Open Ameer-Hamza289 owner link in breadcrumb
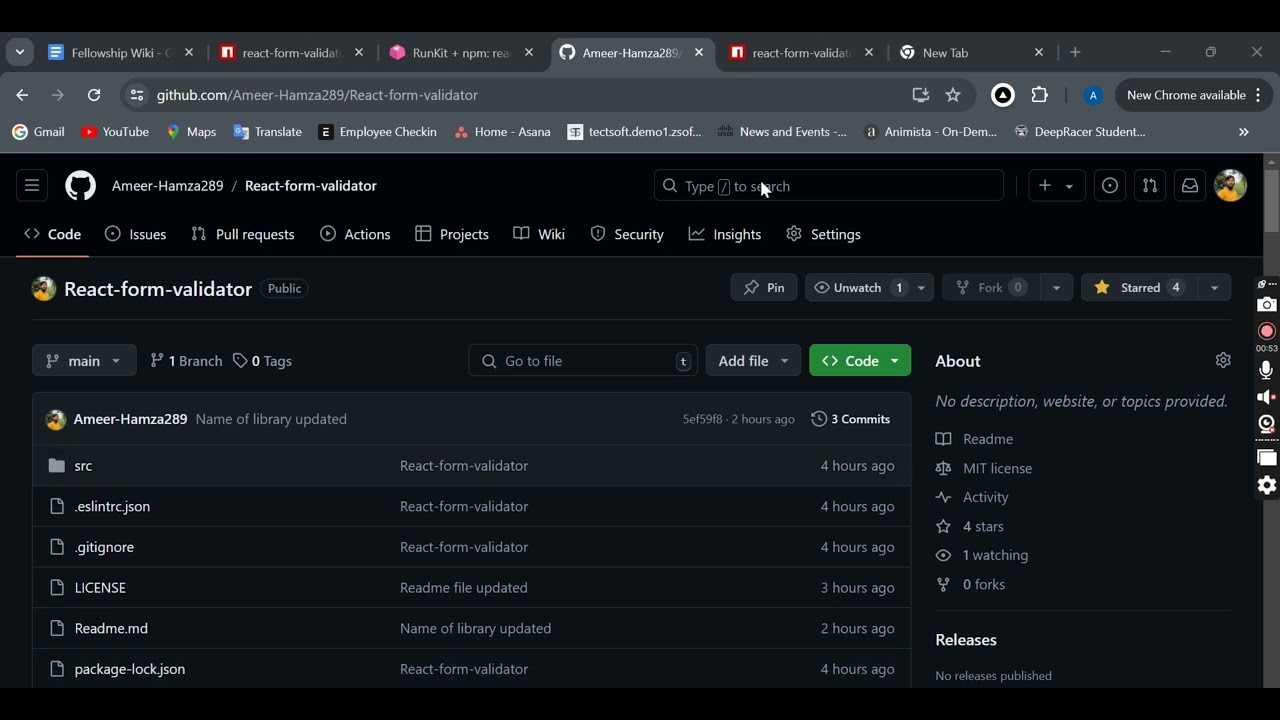This screenshot has height=720, width=1280. pyautogui.click(x=167, y=186)
